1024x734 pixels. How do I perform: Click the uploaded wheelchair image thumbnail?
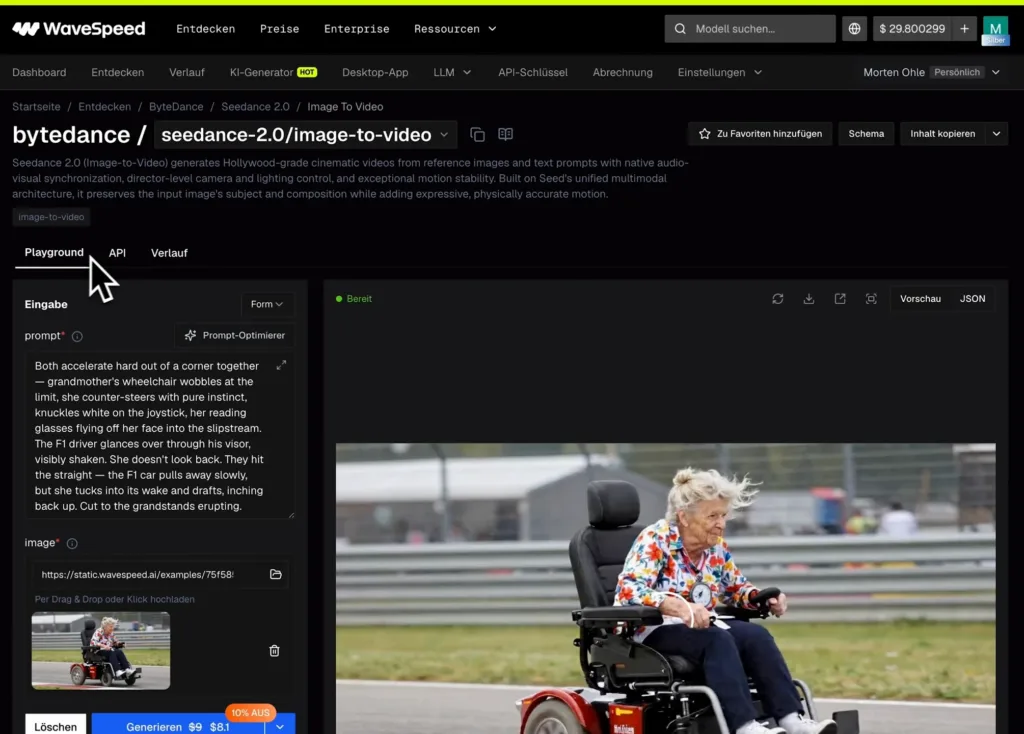click(101, 650)
